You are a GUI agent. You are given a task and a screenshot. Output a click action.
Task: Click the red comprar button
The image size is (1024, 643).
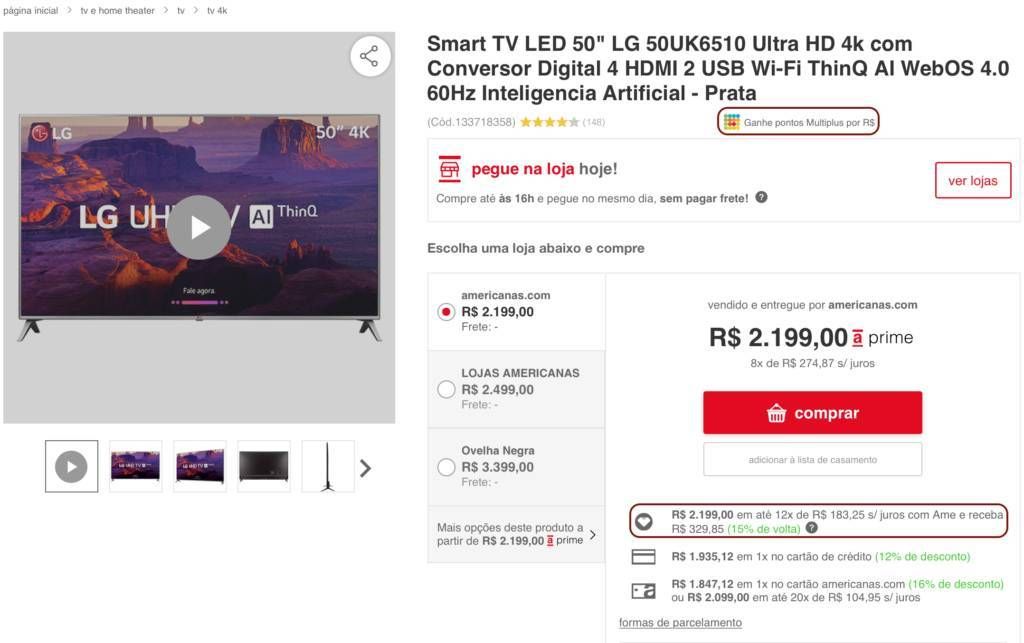tap(812, 413)
